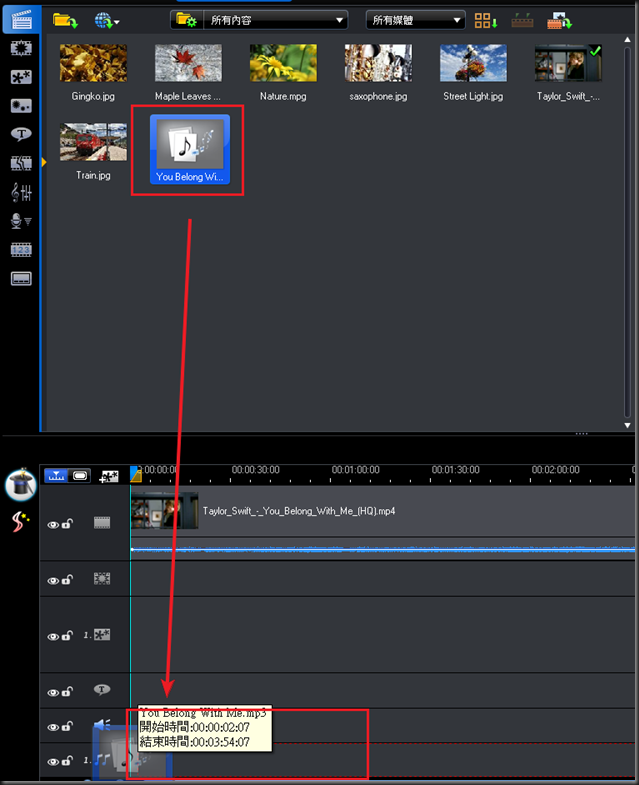The image size is (639, 785).
Task: Toggle the music track eye icon
Action: click(53, 761)
